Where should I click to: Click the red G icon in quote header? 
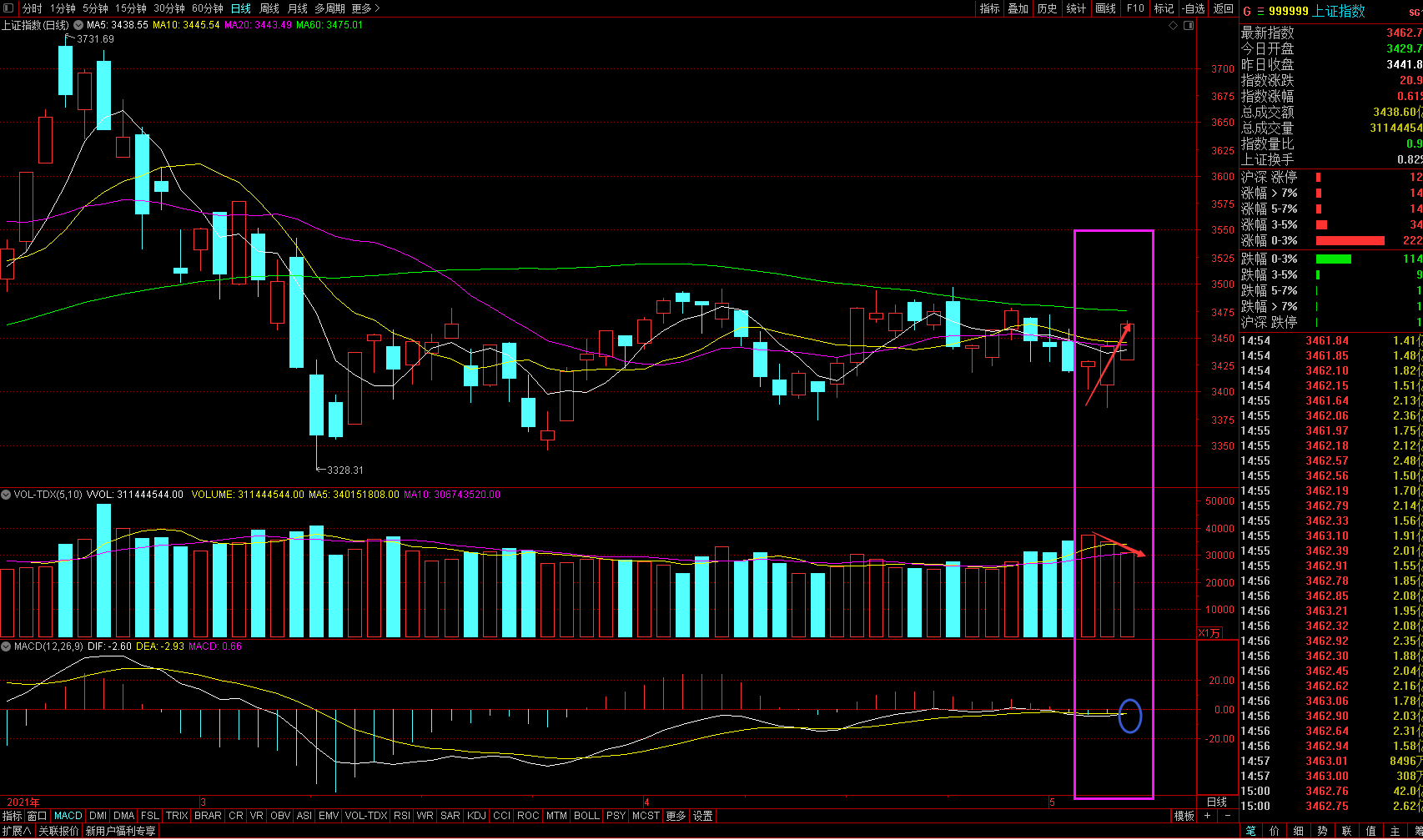pos(1248,11)
